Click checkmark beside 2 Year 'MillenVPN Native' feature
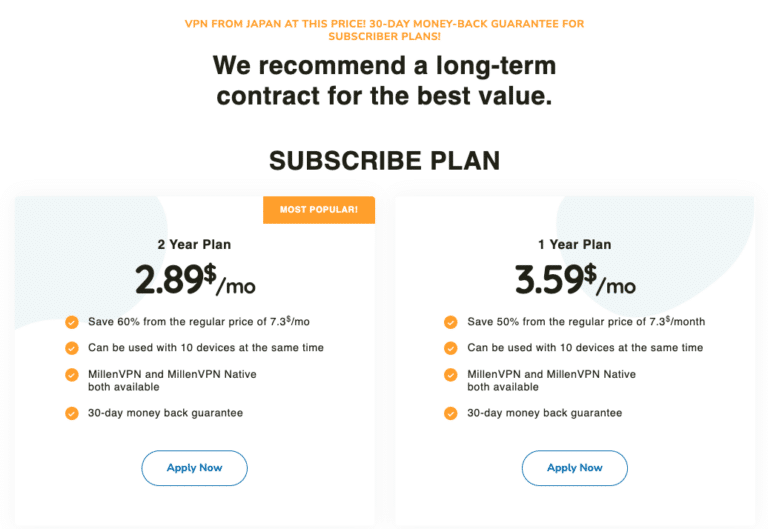 [x=72, y=375]
